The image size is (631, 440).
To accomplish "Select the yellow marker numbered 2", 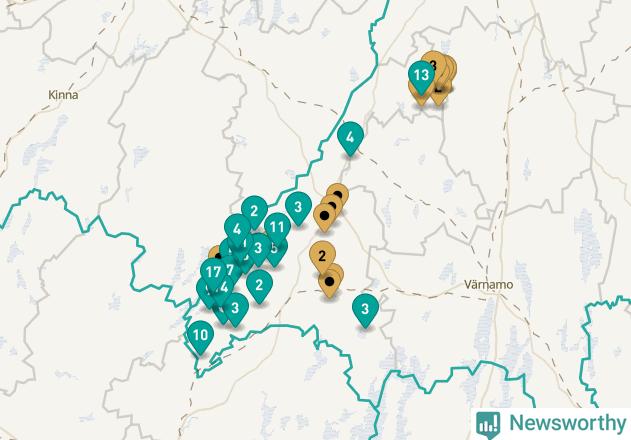I will [x=322, y=258].
